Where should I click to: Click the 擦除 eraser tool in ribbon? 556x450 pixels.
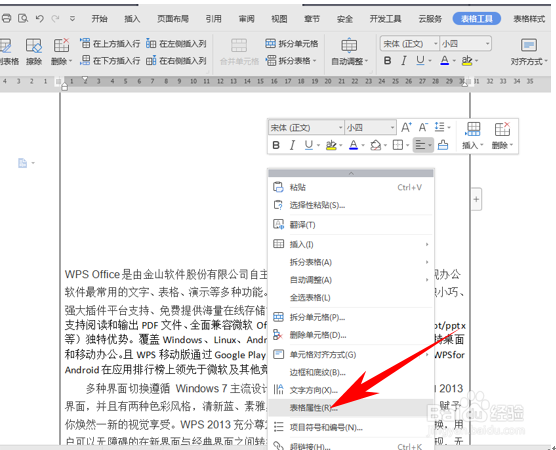pyautogui.click(x=34, y=52)
